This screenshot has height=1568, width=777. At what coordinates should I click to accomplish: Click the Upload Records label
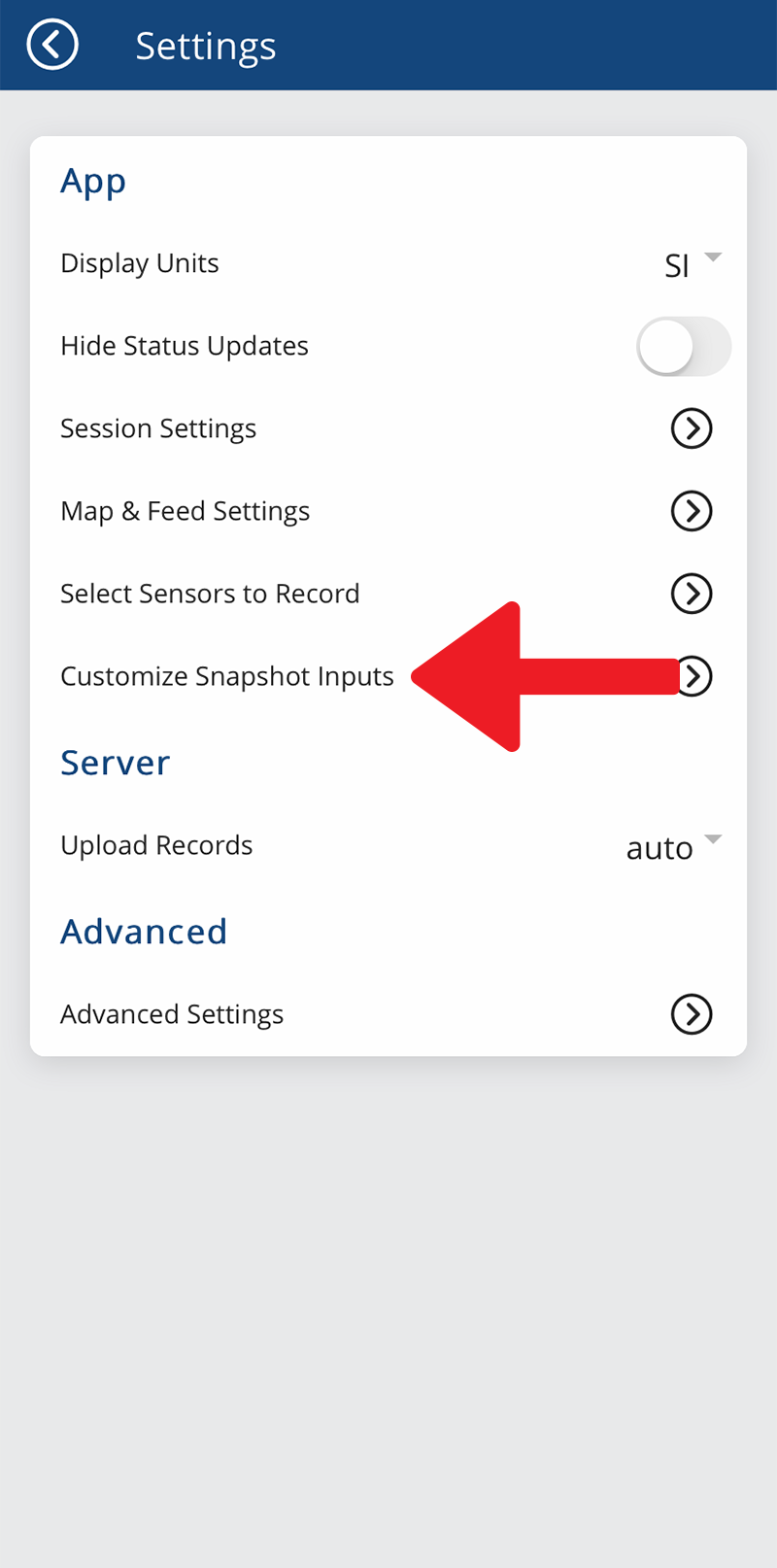(156, 846)
